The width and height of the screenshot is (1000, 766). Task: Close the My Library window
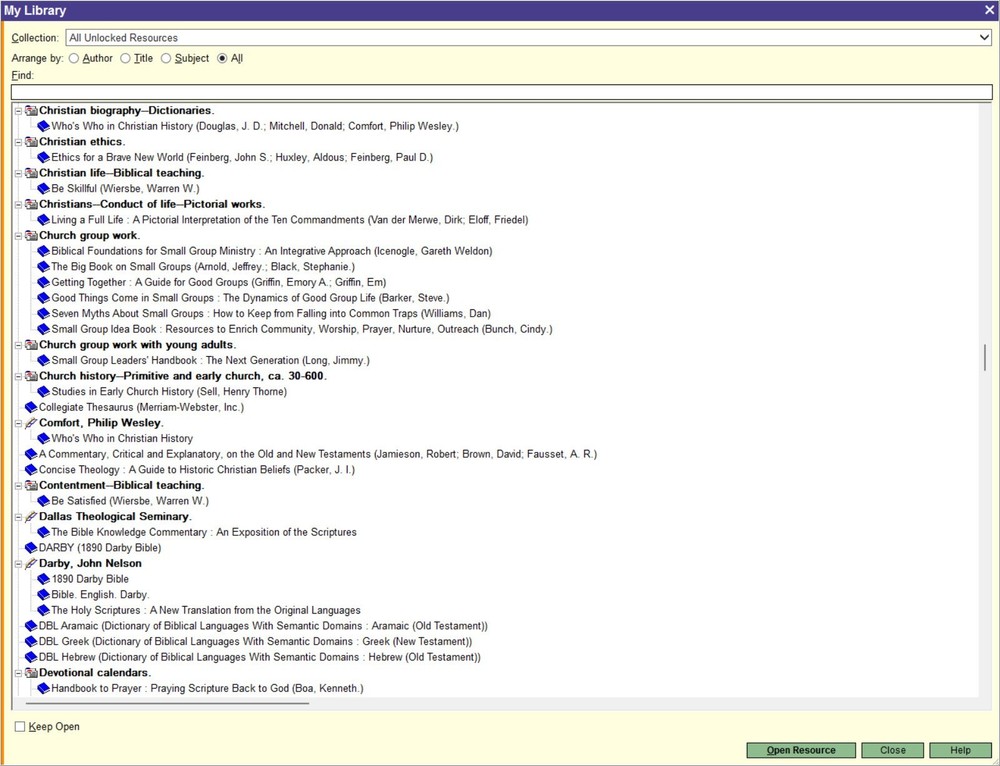989,10
